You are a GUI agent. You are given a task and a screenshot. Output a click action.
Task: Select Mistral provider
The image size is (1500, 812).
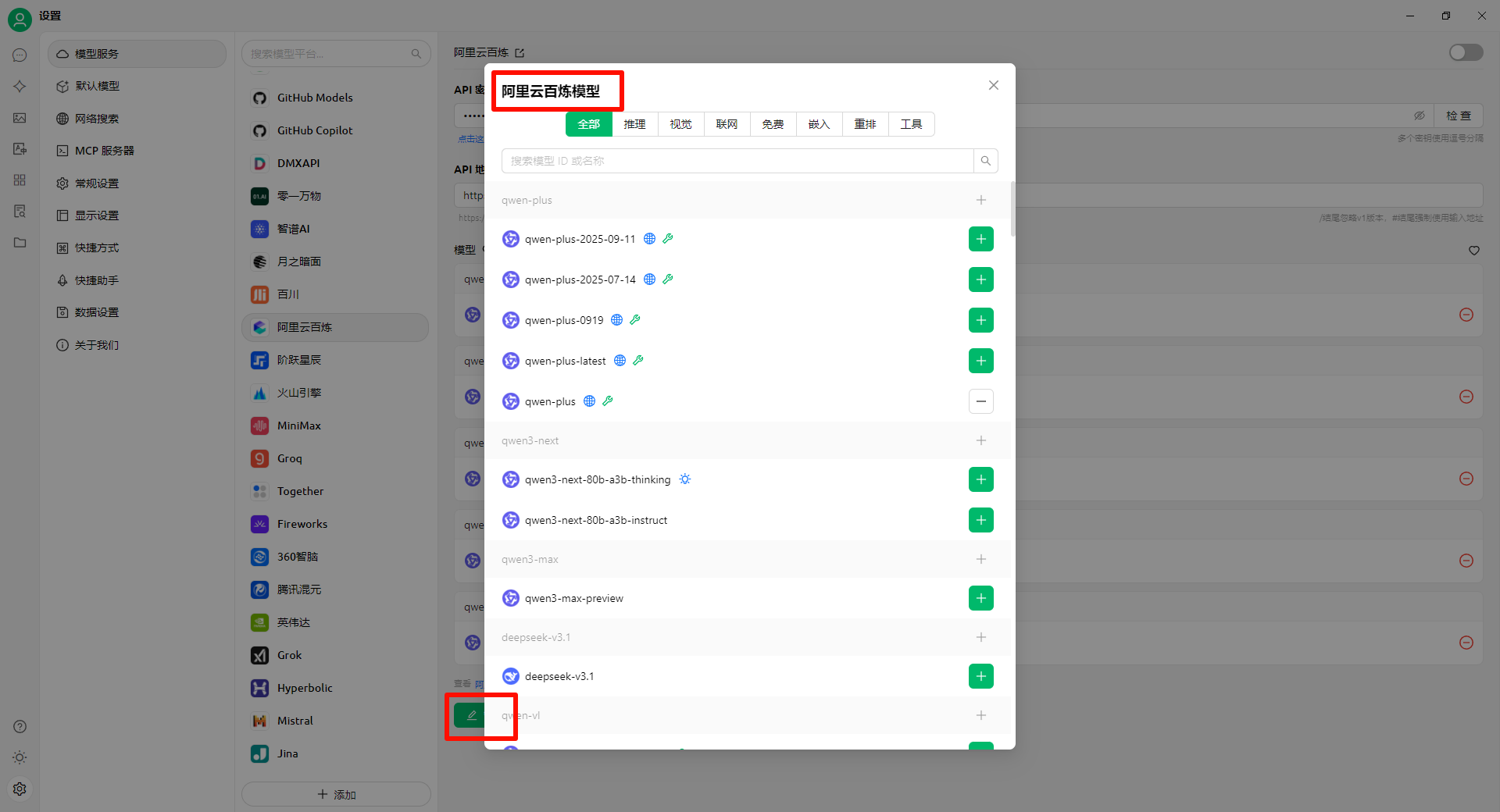point(335,721)
